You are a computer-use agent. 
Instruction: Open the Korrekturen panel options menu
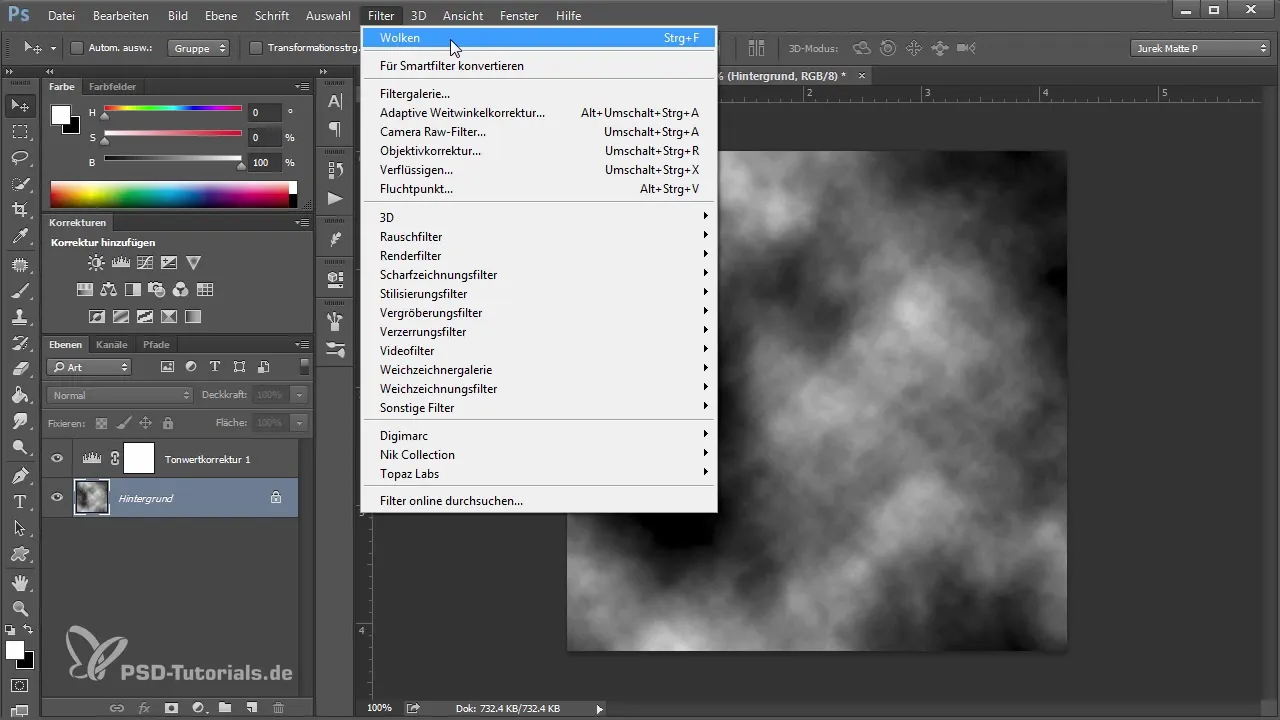point(303,222)
